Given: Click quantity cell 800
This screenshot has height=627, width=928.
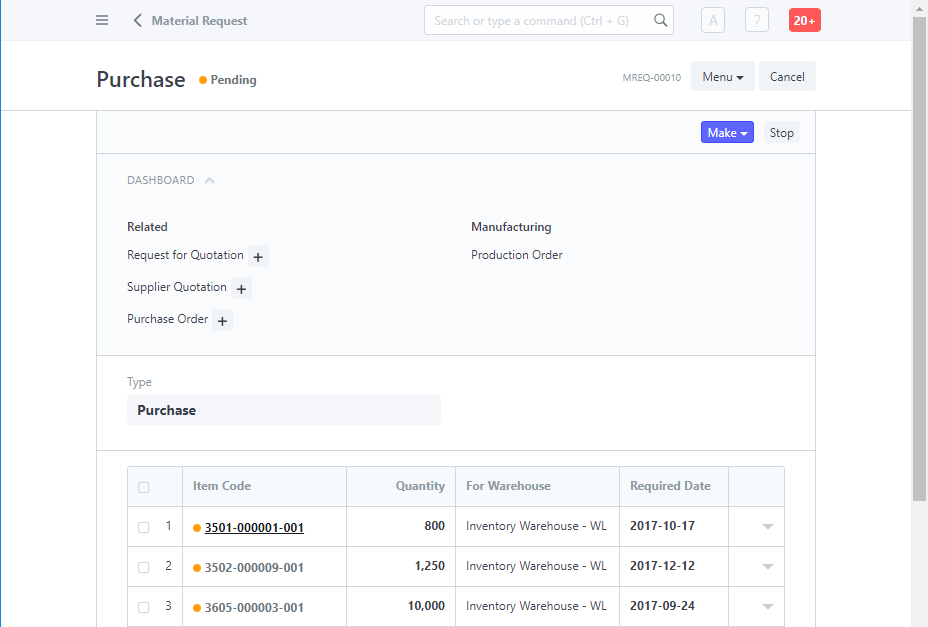Looking at the screenshot, I should [401, 526].
